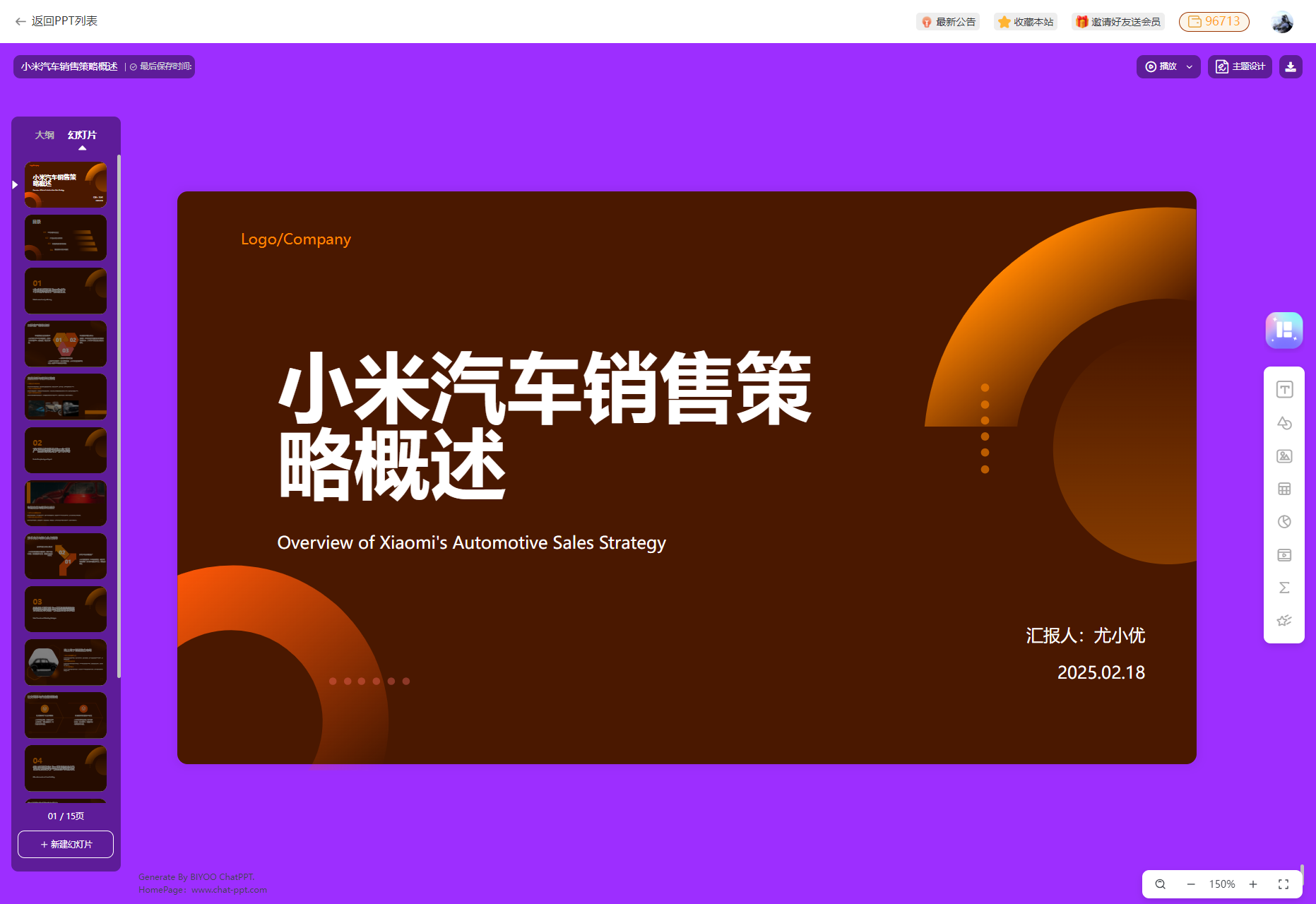Screen dimensions: 1316x904
Task: Select the table of contents slide thumbnail
Action: click(66, 238)
